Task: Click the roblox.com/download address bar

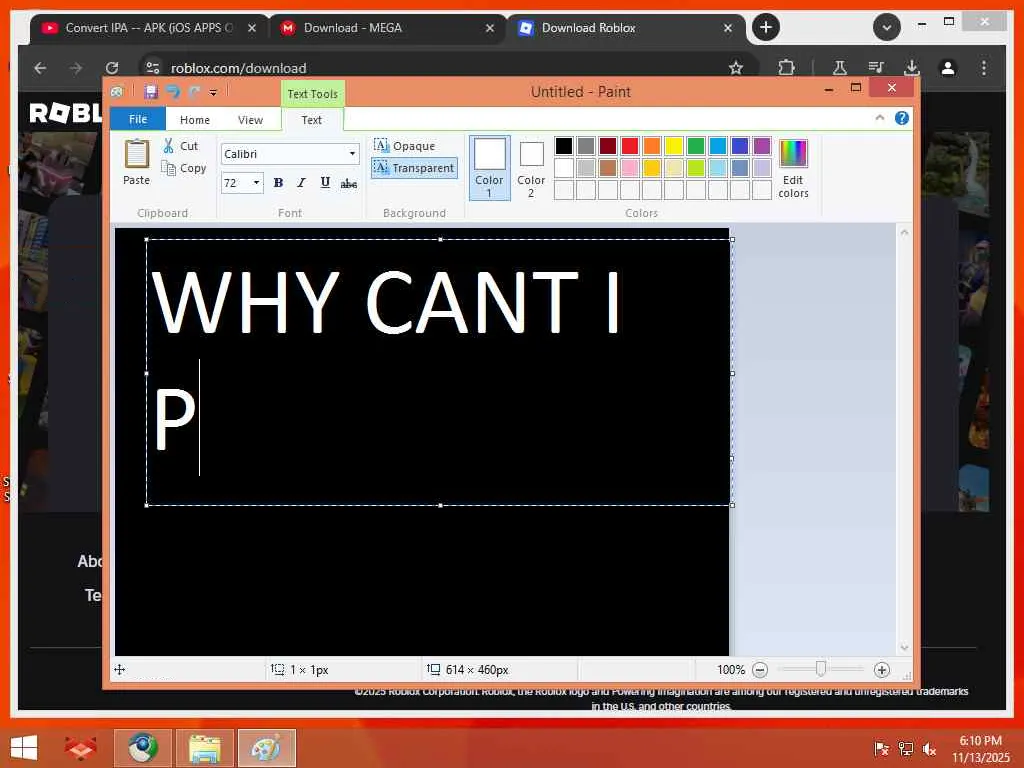Action: coord(238,68)
